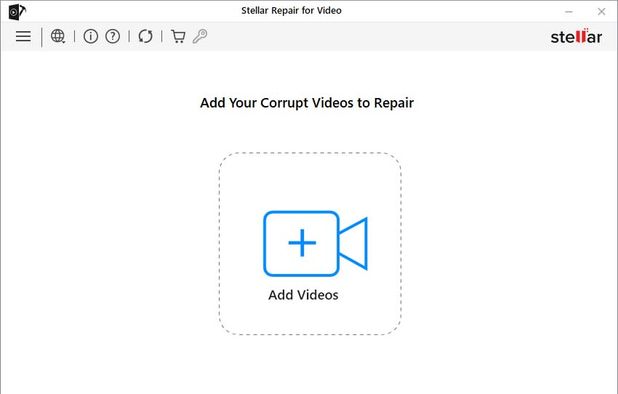Image resolution: width=618 pixels, height=394 pixels.
Task: Open the shopping cart buy icon
Action: (178, 36)
